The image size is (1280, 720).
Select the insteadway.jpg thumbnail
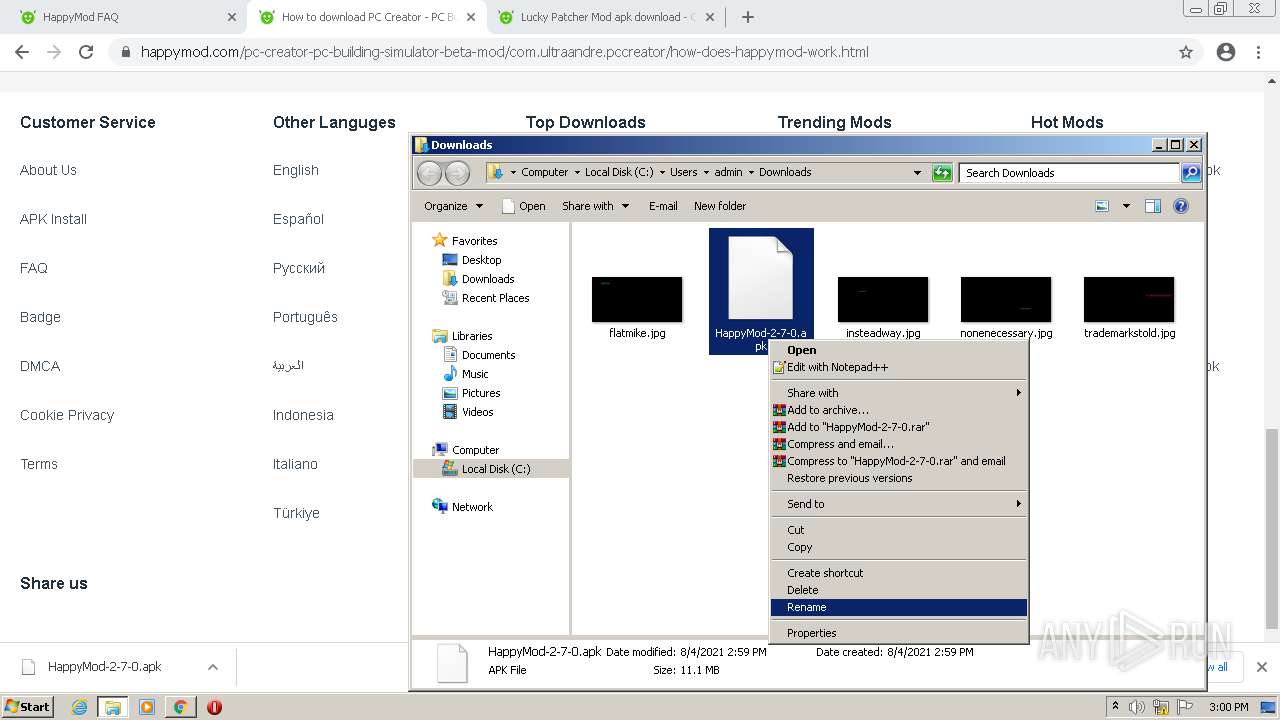tap(883, 299)
